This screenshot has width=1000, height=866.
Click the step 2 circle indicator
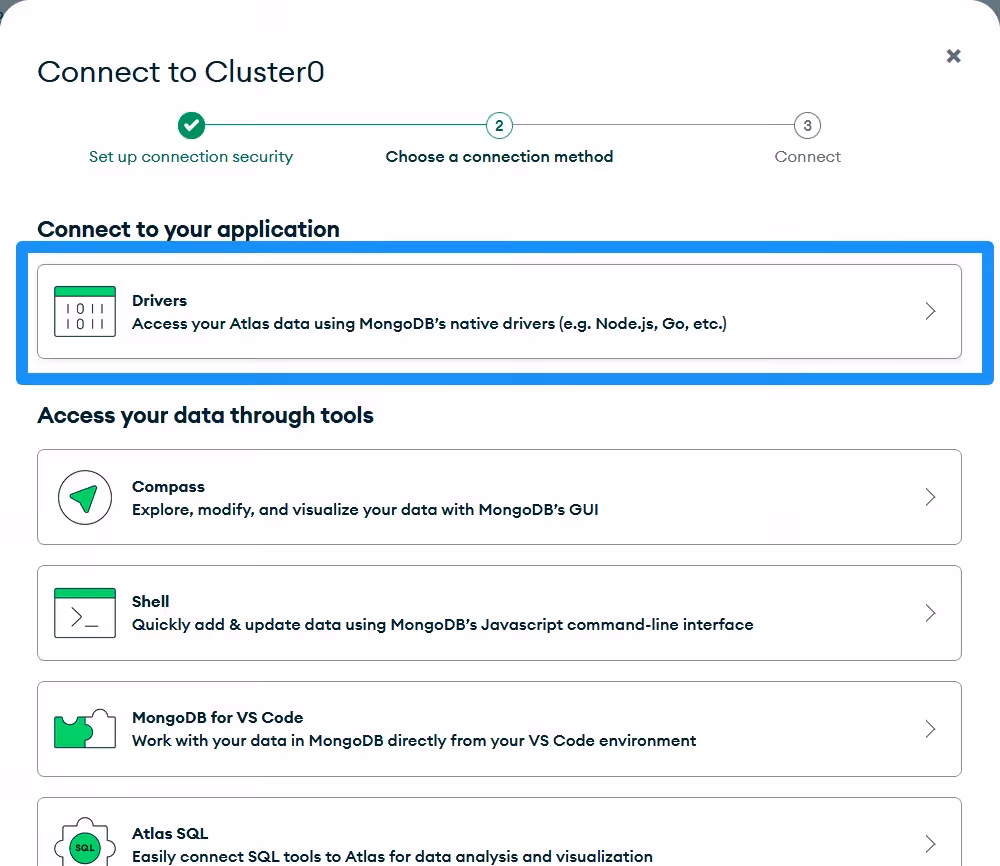[x=499, y=126]
